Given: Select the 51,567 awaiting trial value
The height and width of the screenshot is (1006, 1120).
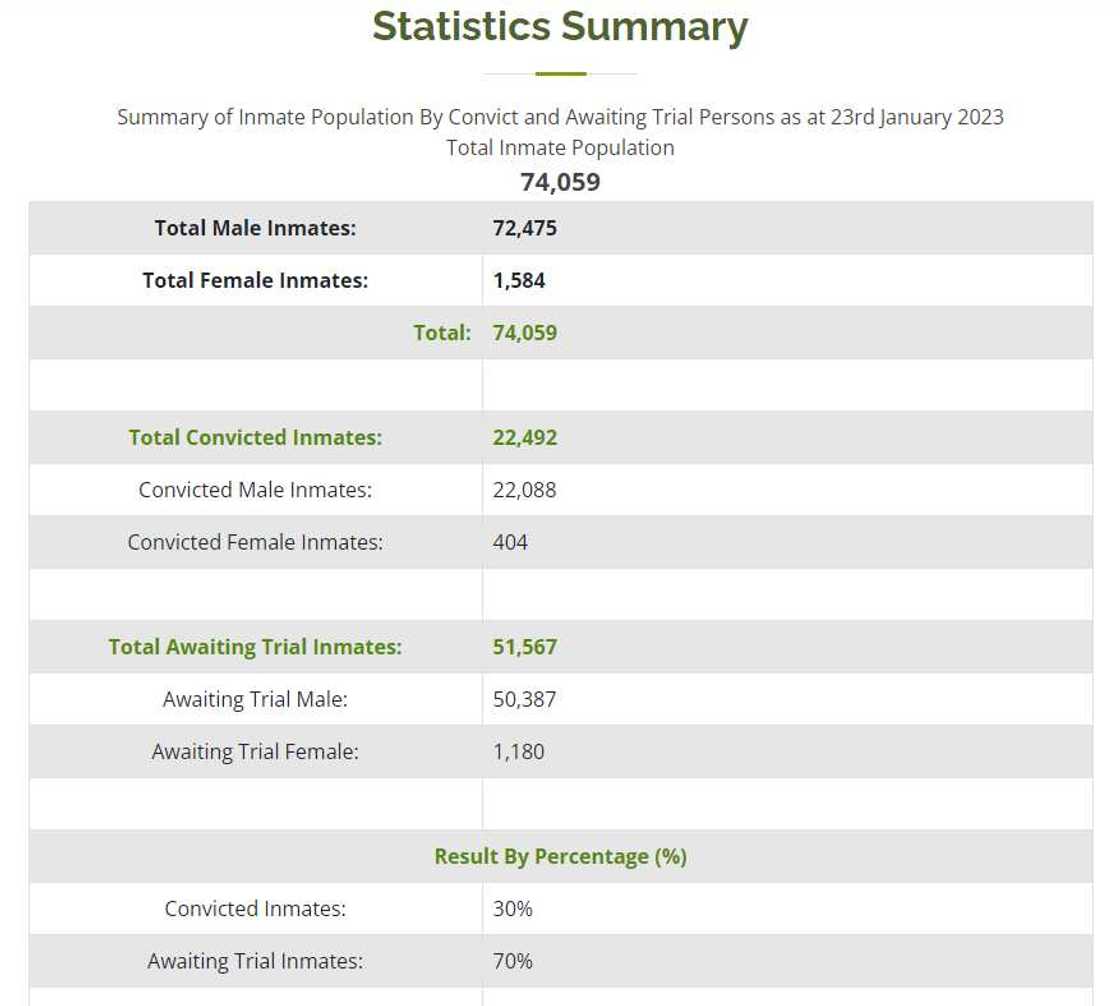Looking at the screenshot, I should [x=525, y=647].
